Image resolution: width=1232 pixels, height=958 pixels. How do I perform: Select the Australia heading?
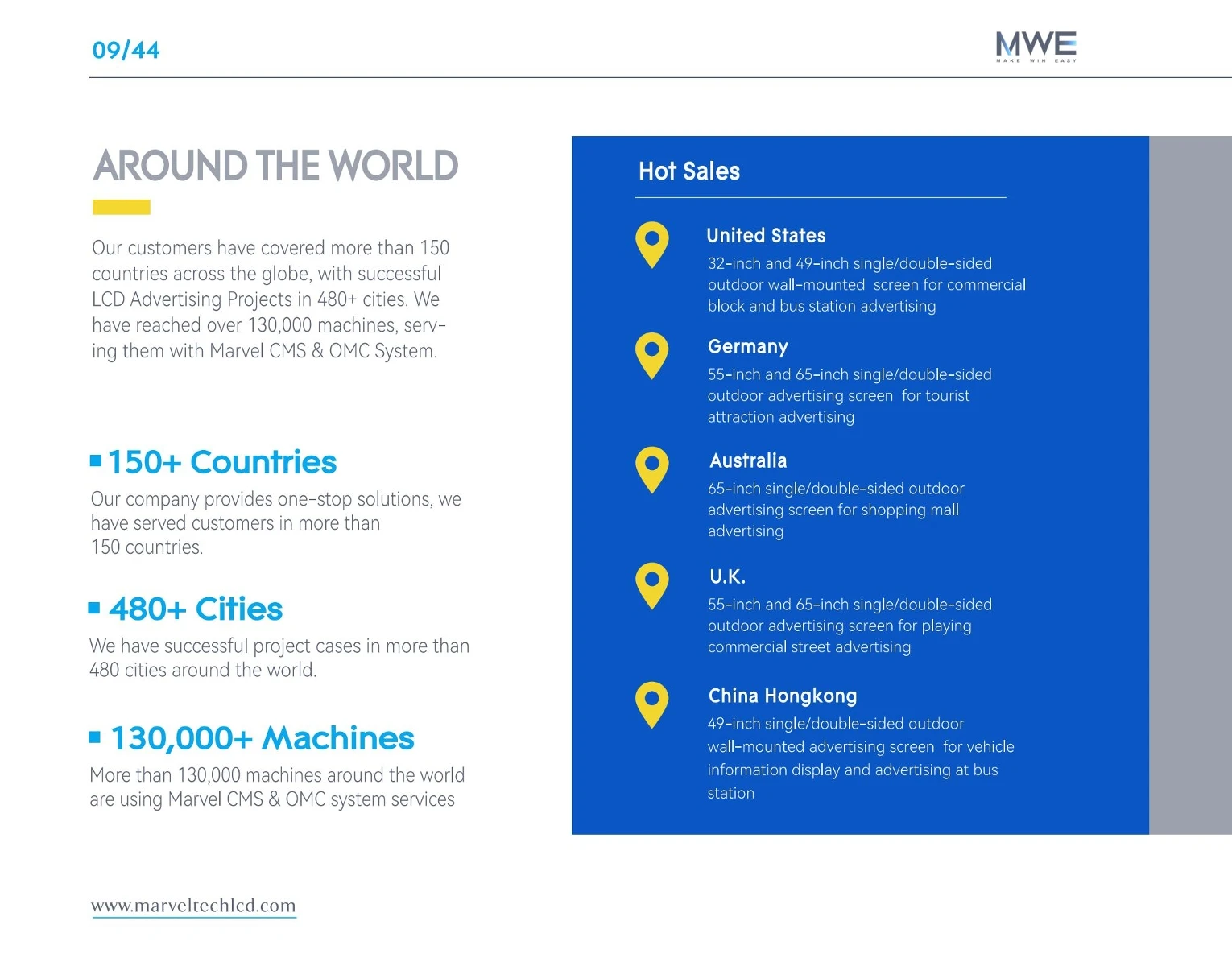(748, 461)
